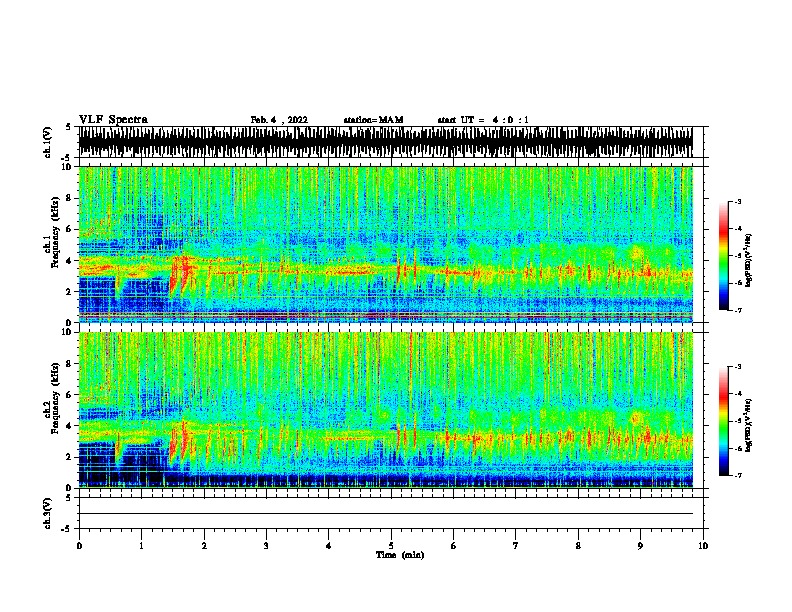The height and width of the screenshot is (612, 792).
Task: Click the ch.1 color bar "log(PSD)" caption
Action: [x=749, y=261]
